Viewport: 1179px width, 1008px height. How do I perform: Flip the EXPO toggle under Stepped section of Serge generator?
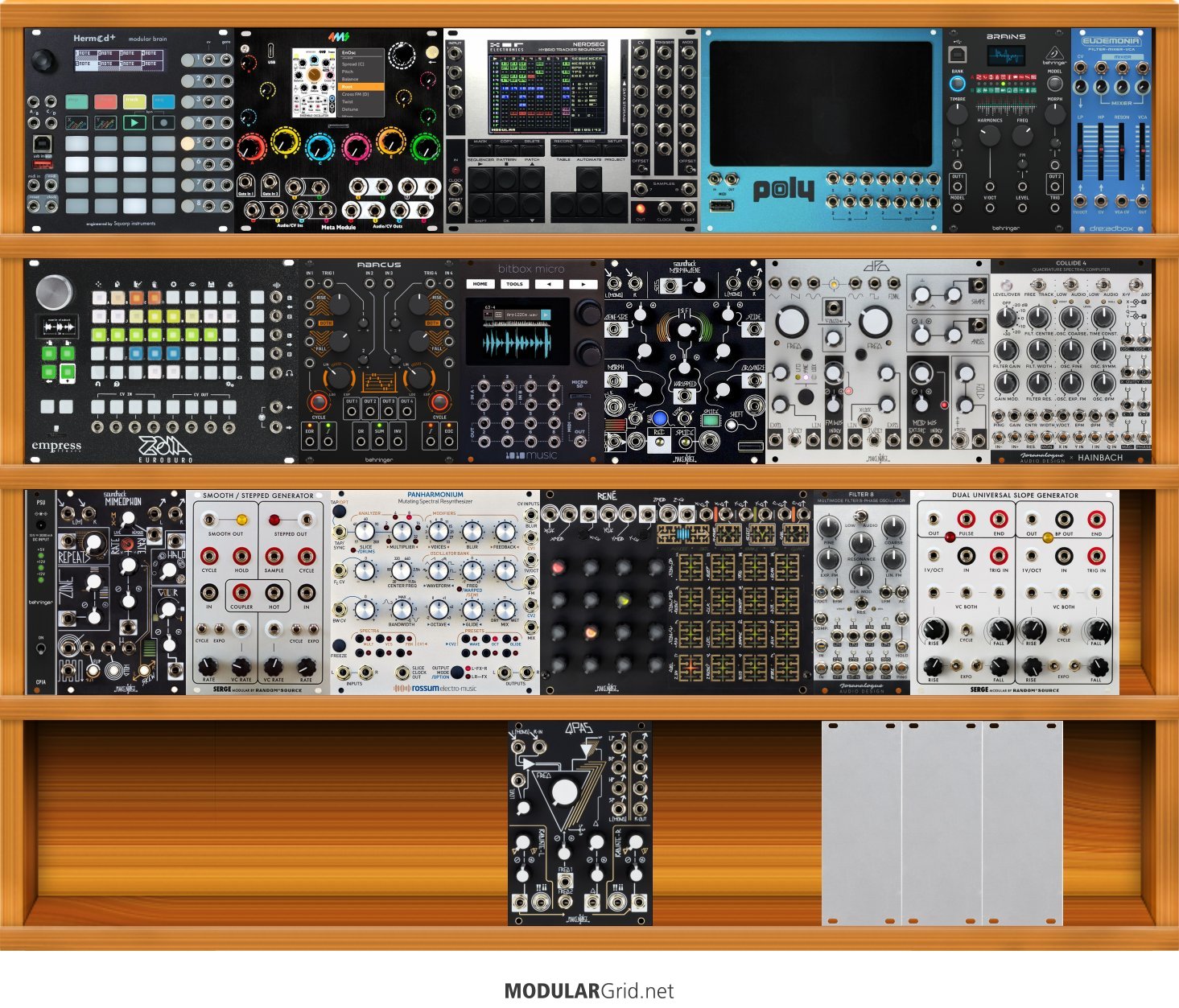(313, 628)
